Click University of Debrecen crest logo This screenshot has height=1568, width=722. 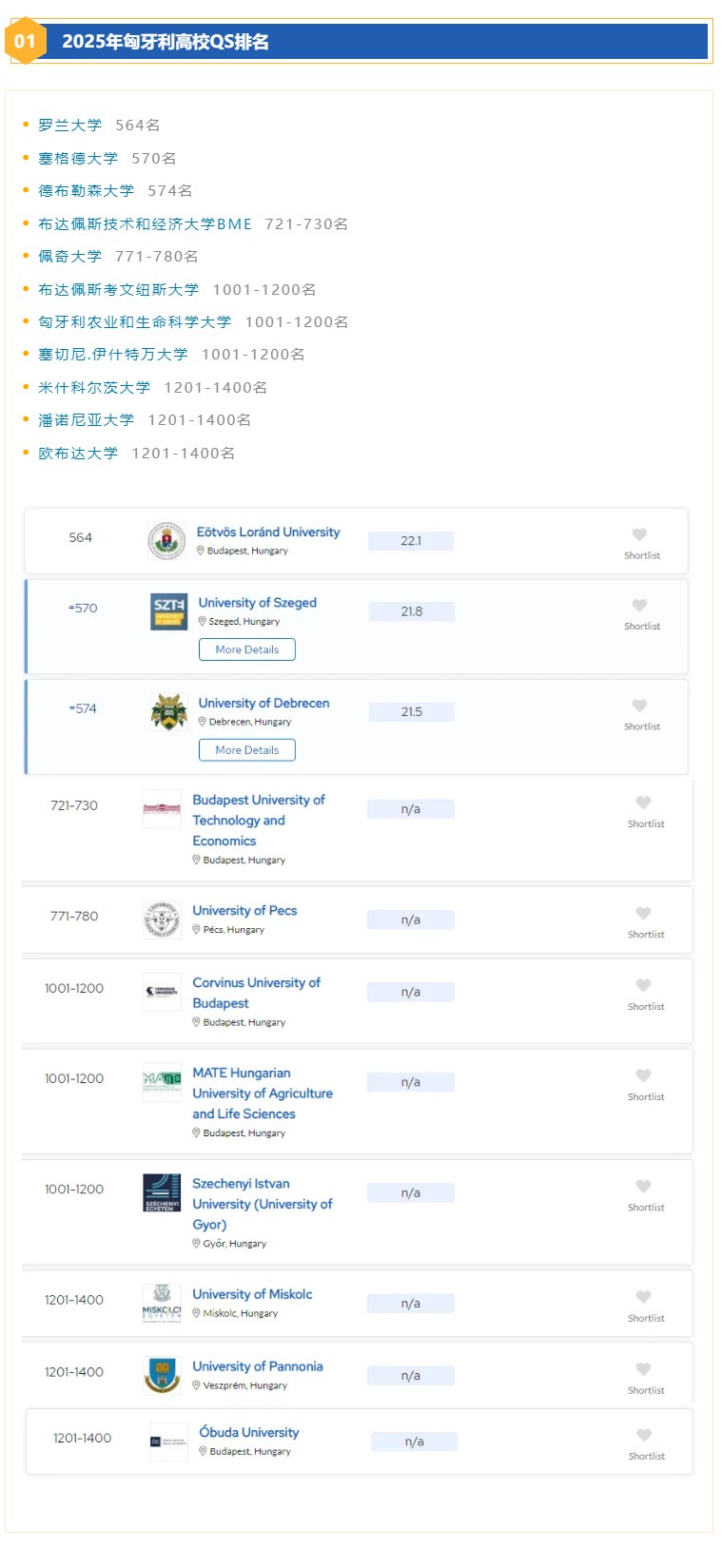(x=168, y=711)
